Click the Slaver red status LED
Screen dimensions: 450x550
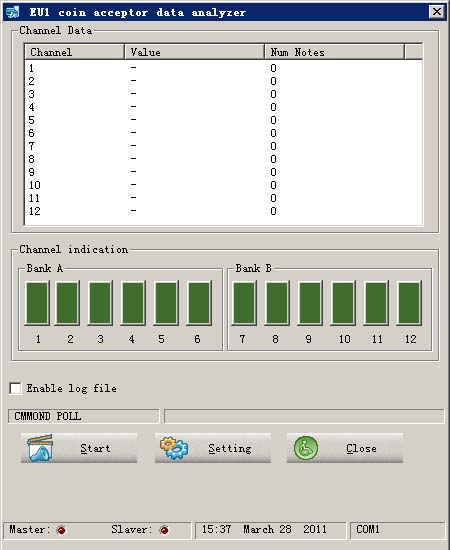(x=164, y=530)
